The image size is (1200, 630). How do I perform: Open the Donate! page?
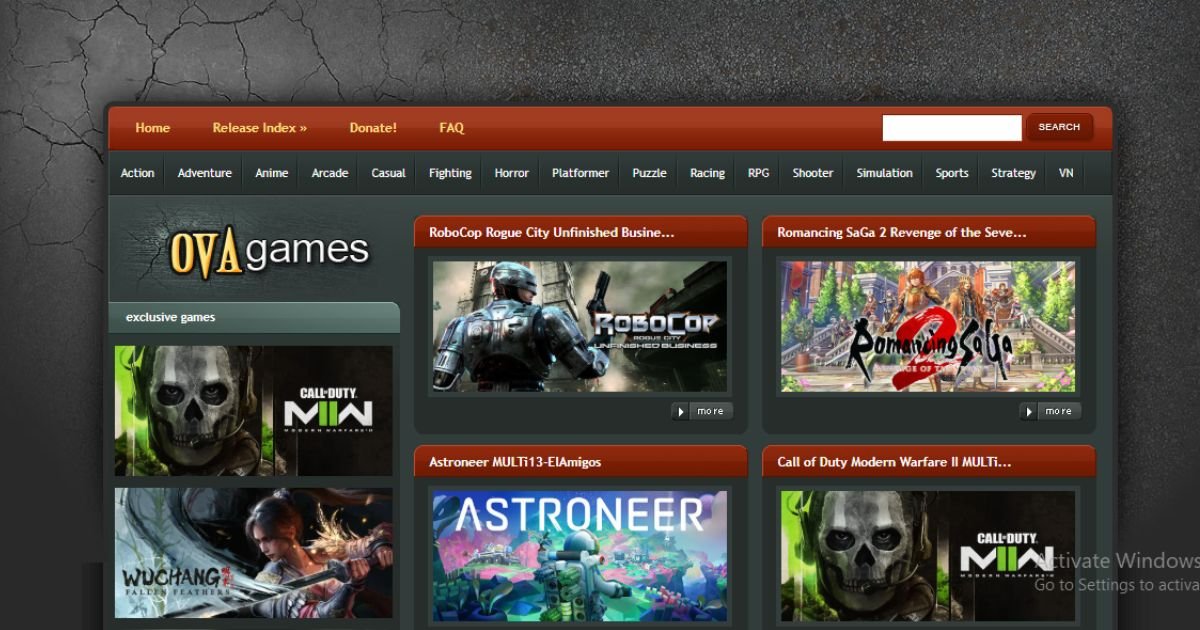pyautogui.click(x=373, y=128)
